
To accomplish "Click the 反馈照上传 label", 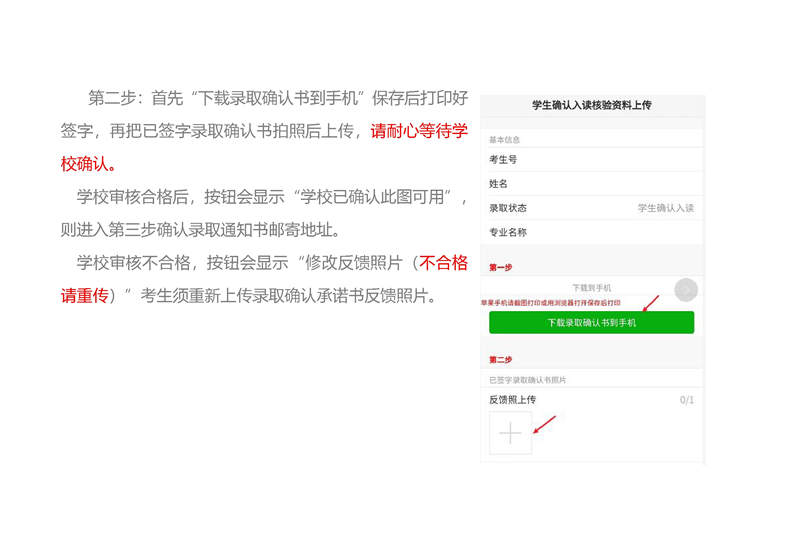I will coord(512,400).
